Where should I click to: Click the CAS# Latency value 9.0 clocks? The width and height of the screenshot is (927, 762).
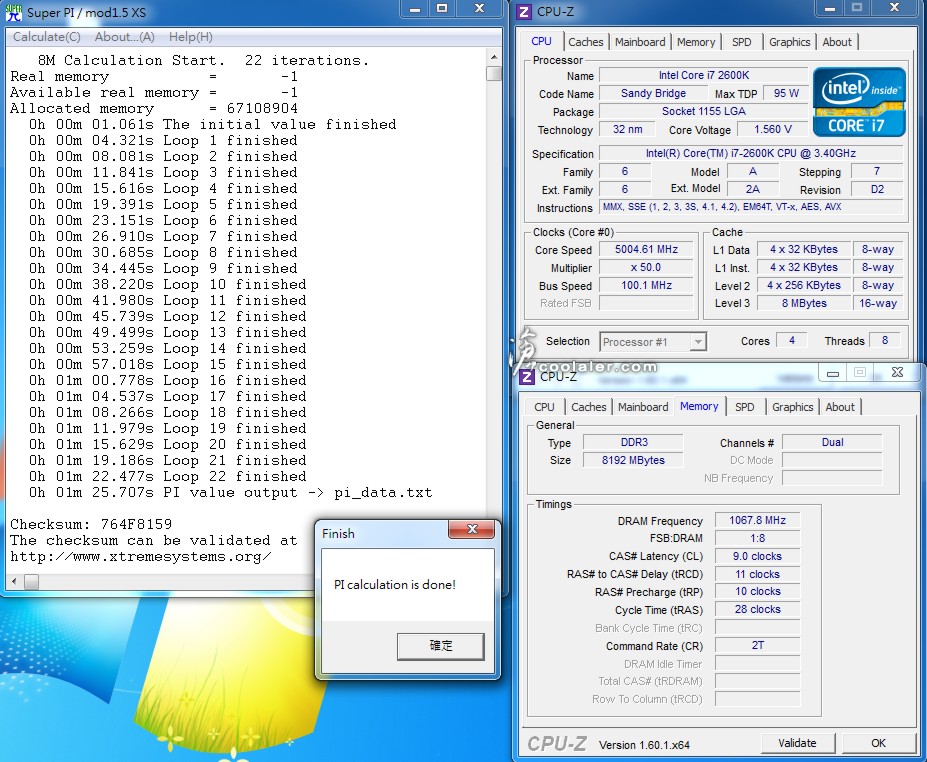click(757, 556)
